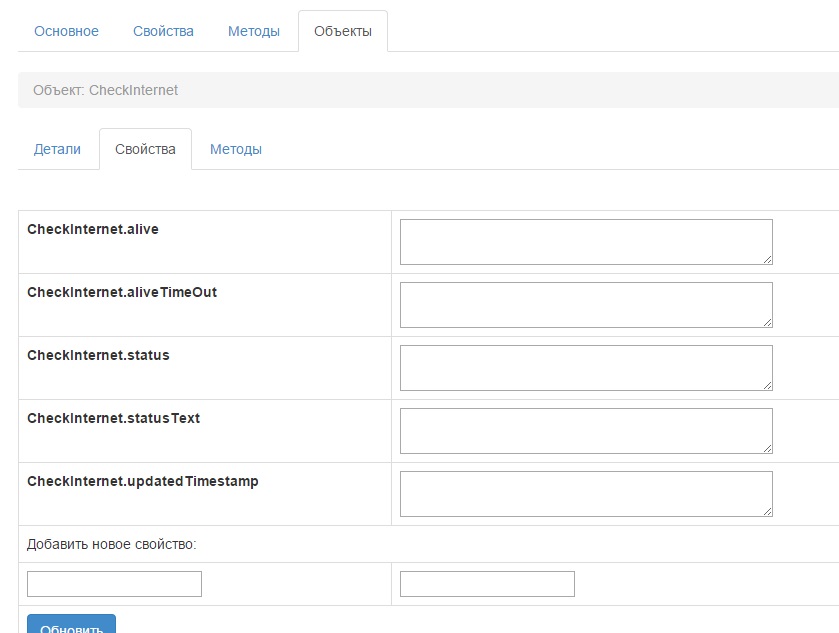
Task: Switch to the object's Методы sub-tab
Action: point(236,149)
